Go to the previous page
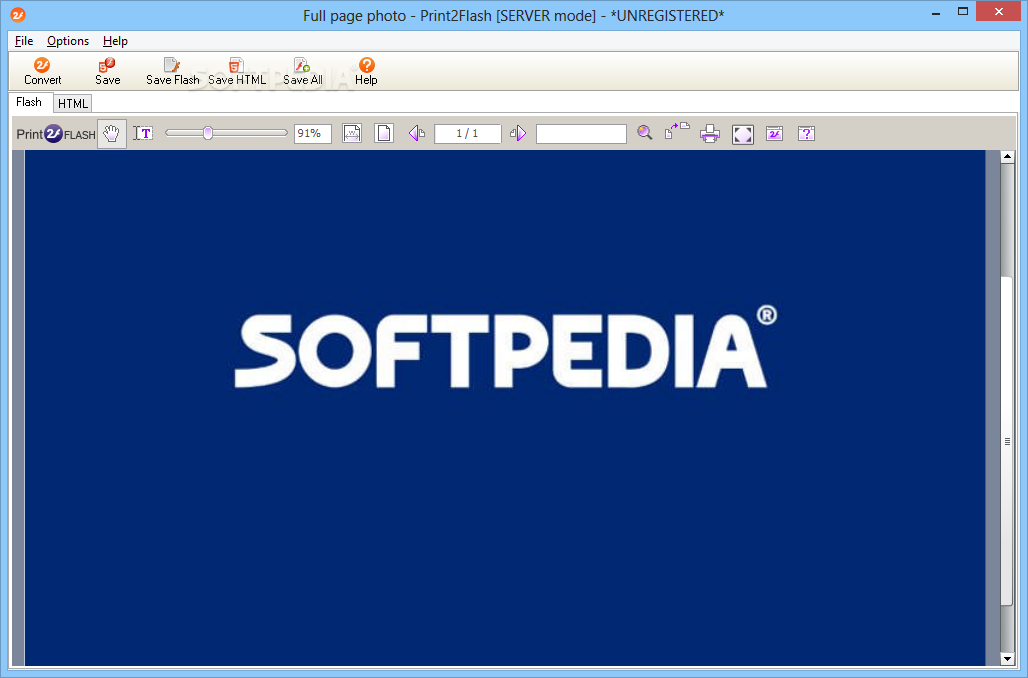This screenshot has height=678, width=1028. (x=416, y=134)
